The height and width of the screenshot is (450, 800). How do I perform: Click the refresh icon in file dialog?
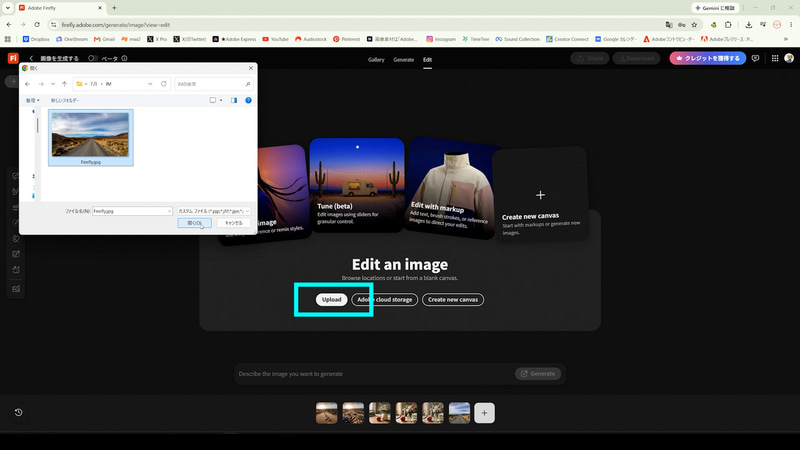click(x=164, y=84)
